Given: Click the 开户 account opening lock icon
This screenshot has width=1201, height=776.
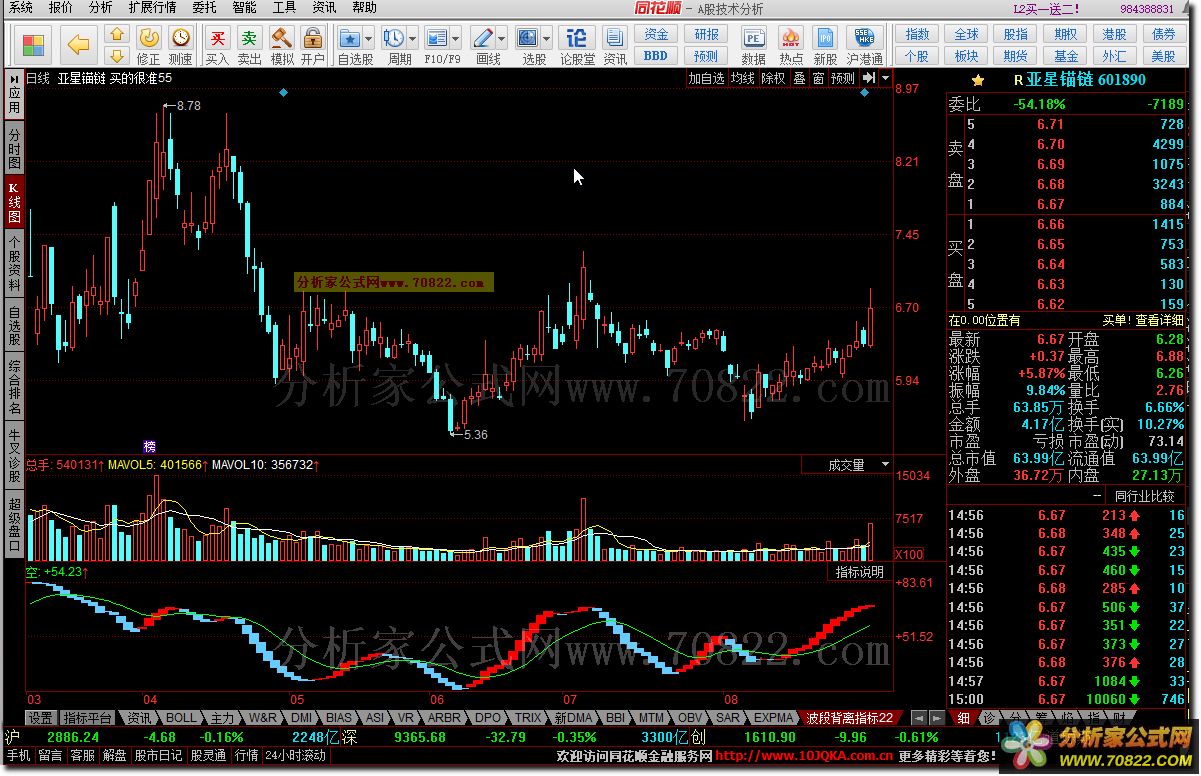Looking at the screenshot, I should click(313, 46).
